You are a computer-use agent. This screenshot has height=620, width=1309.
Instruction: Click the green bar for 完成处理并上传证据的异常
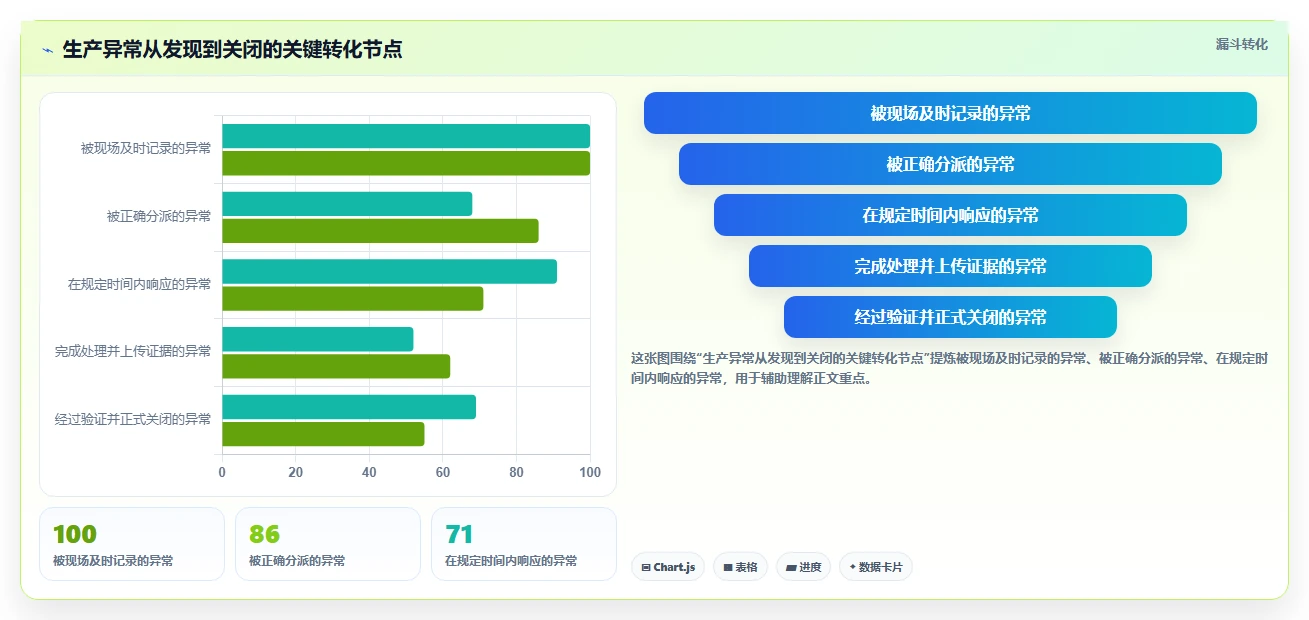(x=336, y=366)
